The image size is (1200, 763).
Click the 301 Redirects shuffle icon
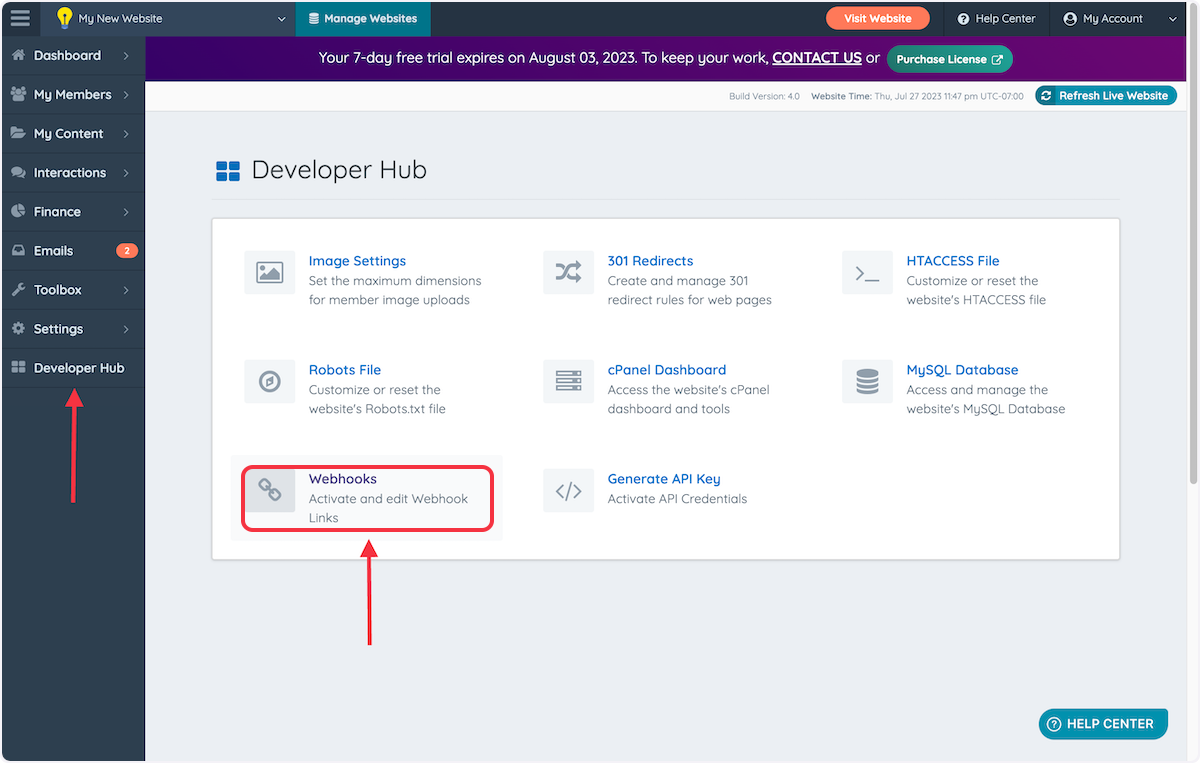(568, 272)
